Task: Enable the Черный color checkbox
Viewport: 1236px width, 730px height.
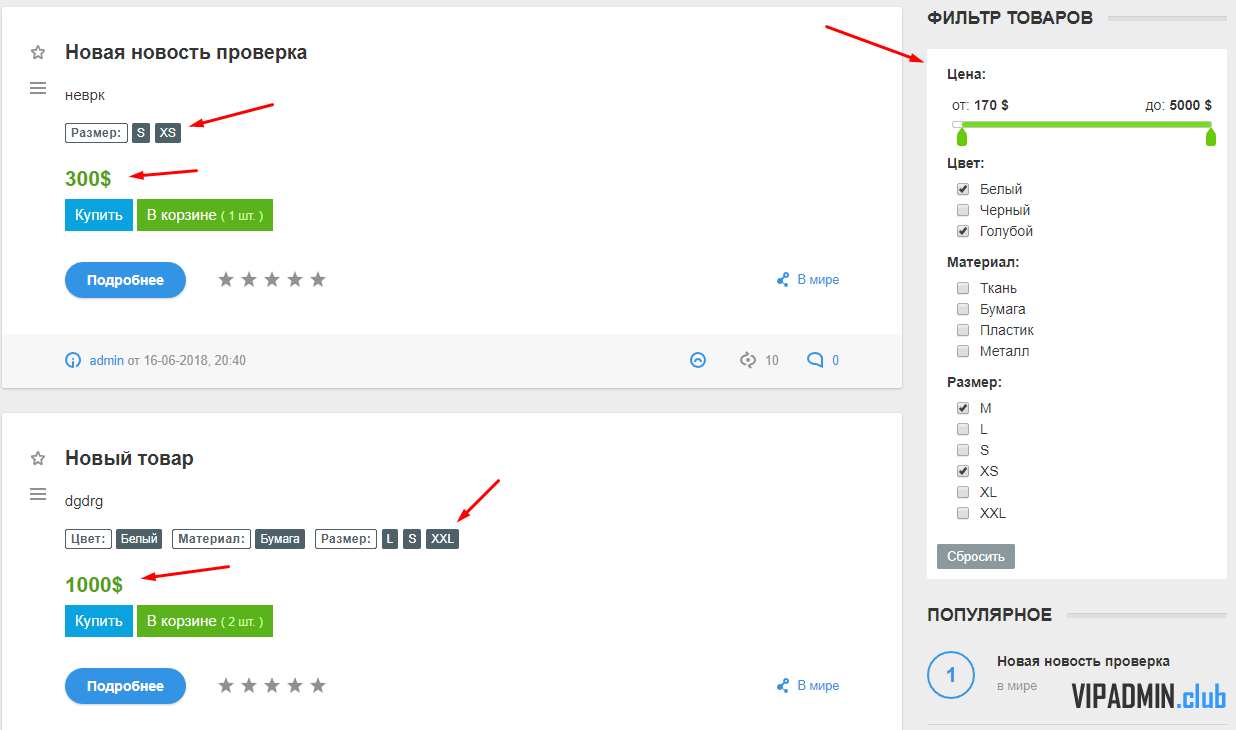Action: pos(963,210)
